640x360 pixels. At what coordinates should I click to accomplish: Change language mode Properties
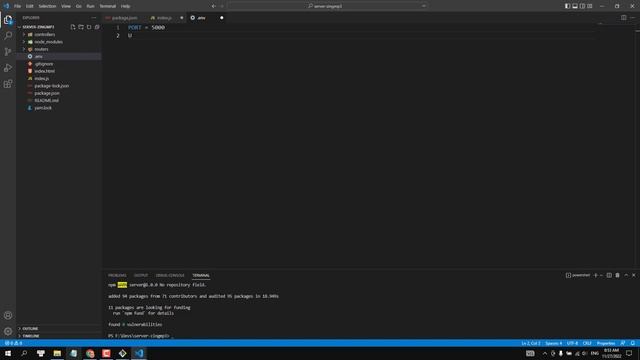pyautogui.click(x=606, y=343)
